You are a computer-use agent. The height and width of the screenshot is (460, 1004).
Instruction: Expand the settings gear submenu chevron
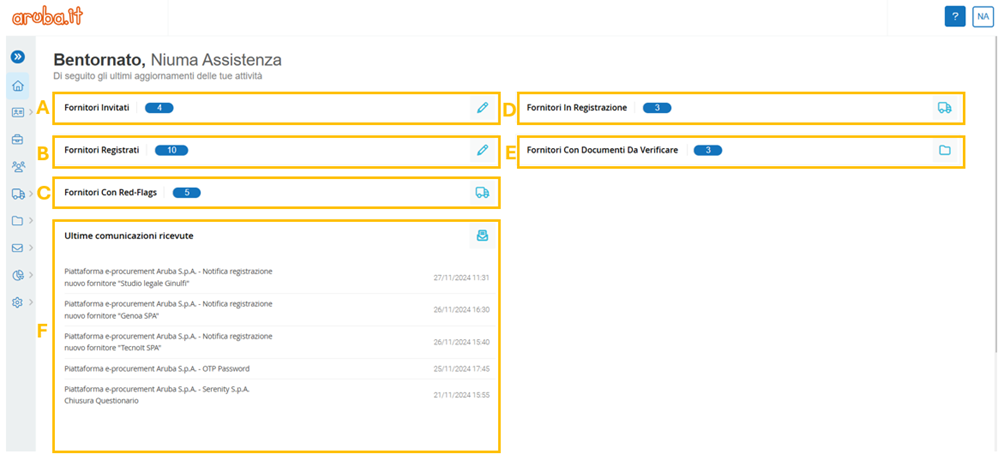point(31,302)
